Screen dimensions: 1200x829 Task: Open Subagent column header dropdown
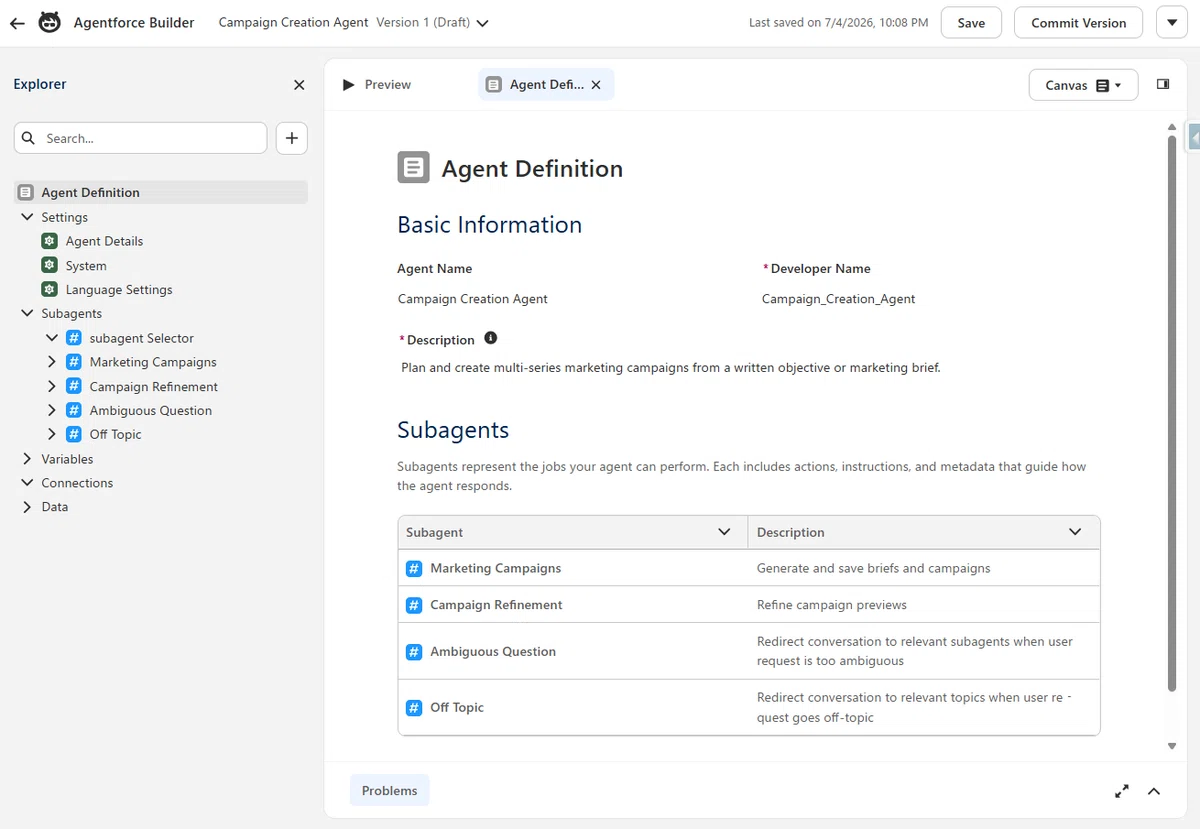pyautogui.click(x=724, y=532)
